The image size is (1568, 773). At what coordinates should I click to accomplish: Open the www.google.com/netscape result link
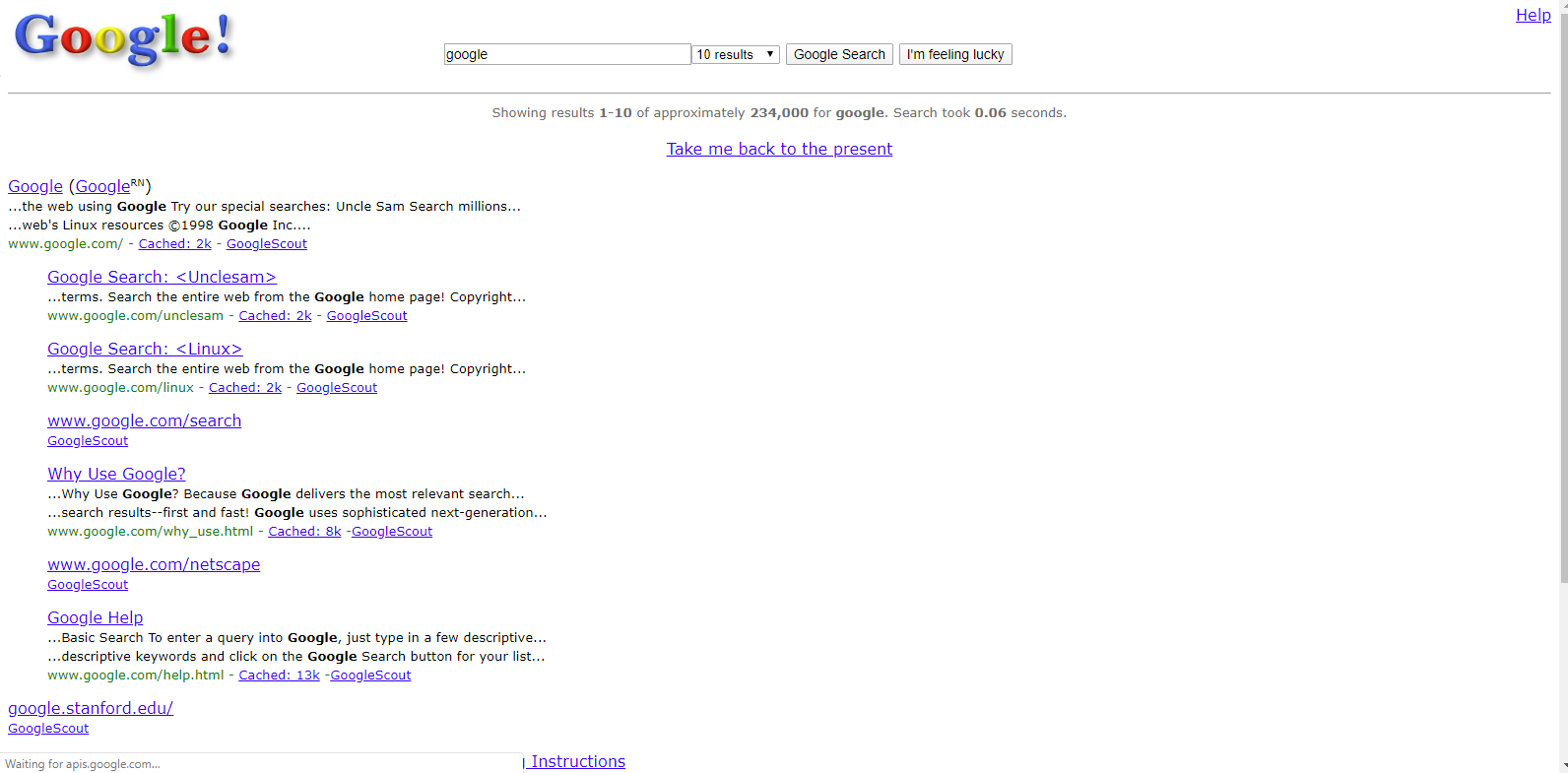(x=154, y=564)
